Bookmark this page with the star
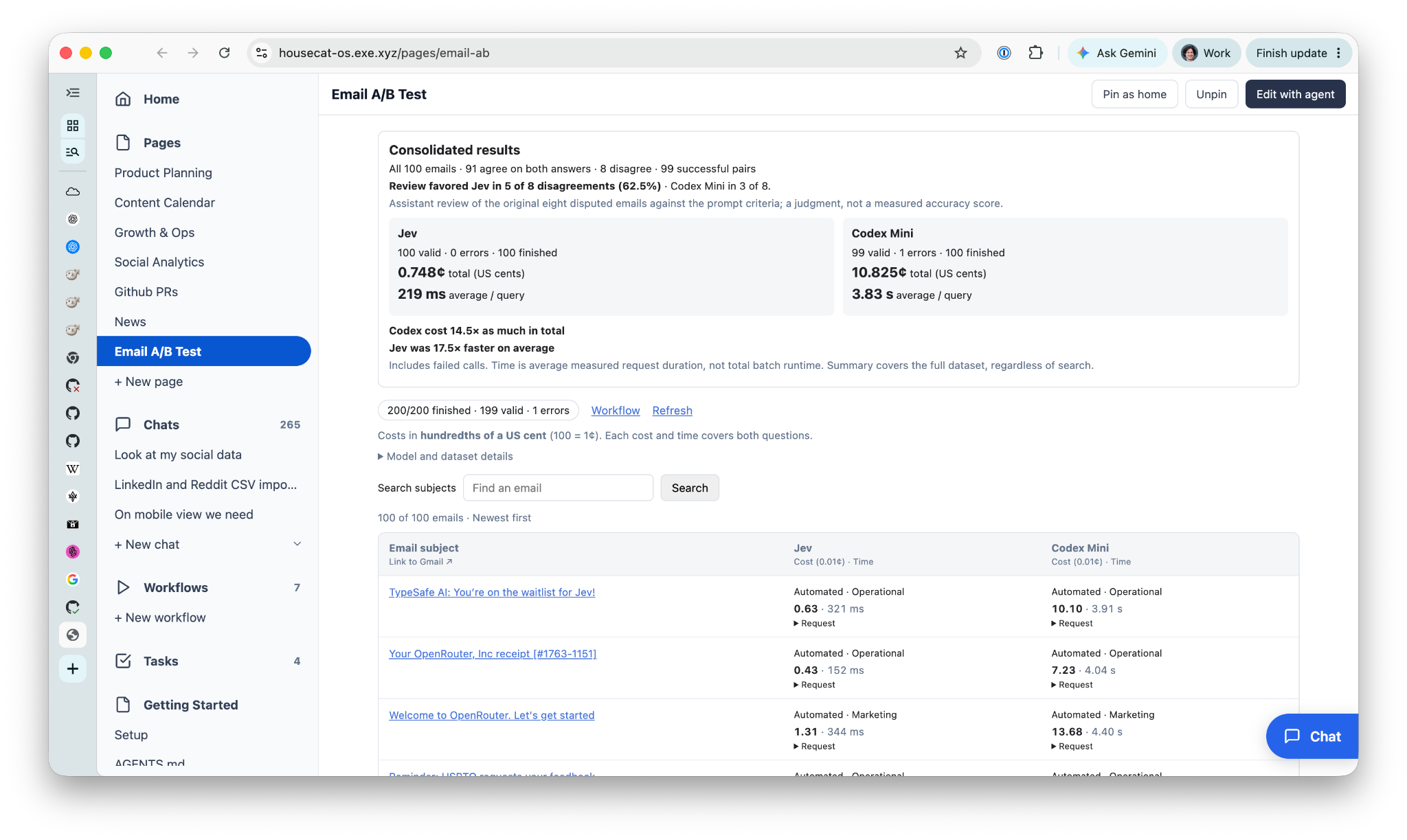 pyautogui.click(x=960, y=53)
